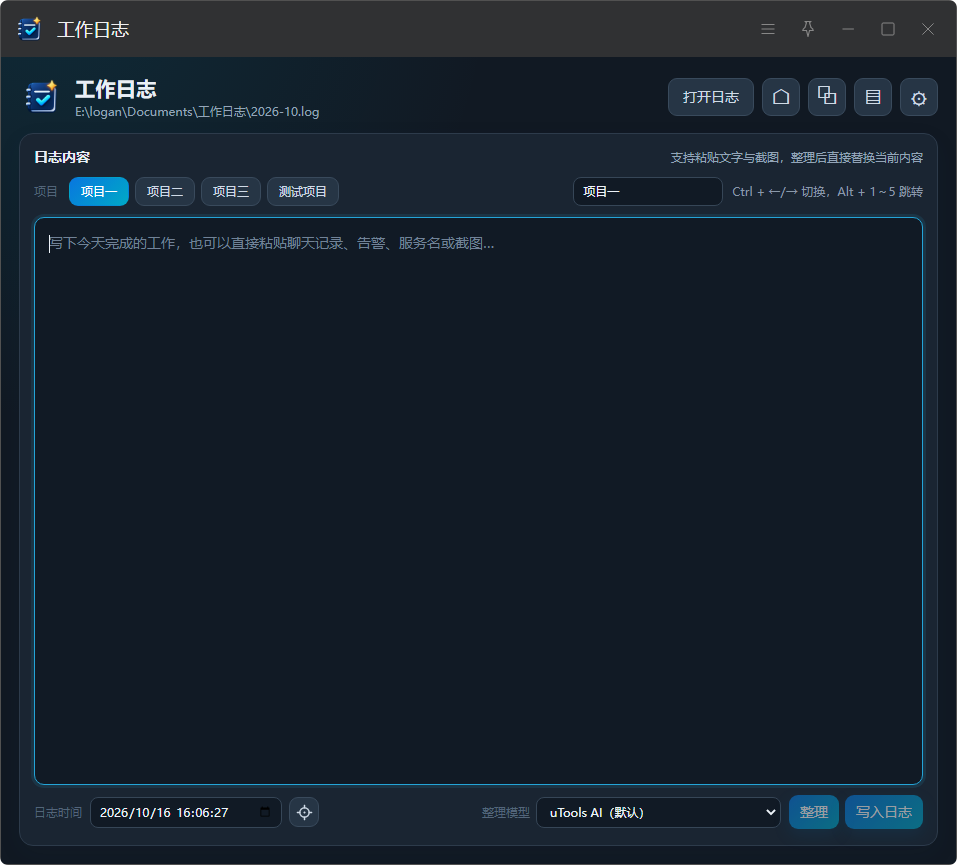Click the crosshair current-time icon
957x865 pixels.
pos(304,812)
